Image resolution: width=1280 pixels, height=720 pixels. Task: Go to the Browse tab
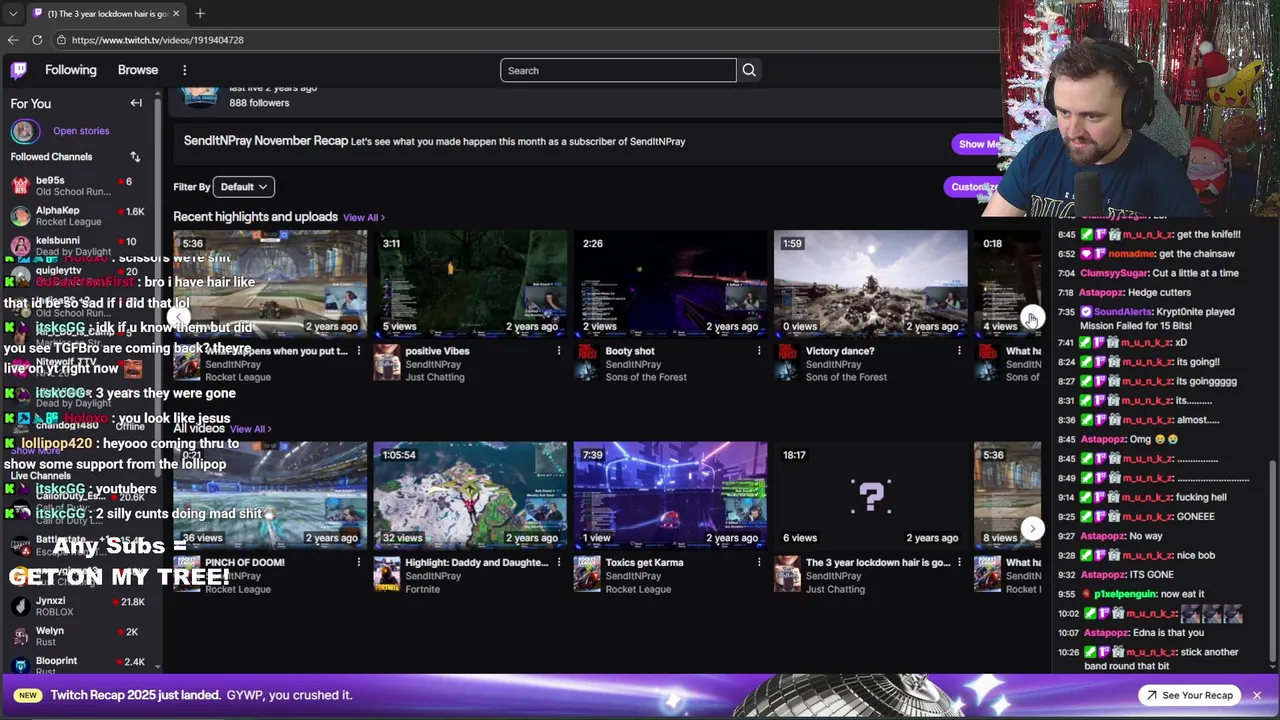[138, 70]
